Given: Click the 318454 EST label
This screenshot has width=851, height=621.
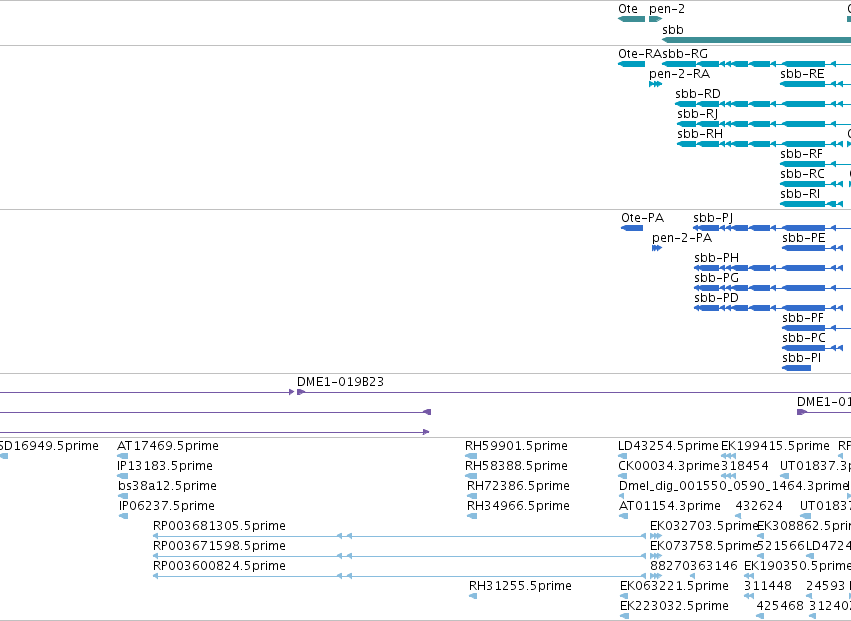Looking at the screenshot, I should tap(745, 466).
